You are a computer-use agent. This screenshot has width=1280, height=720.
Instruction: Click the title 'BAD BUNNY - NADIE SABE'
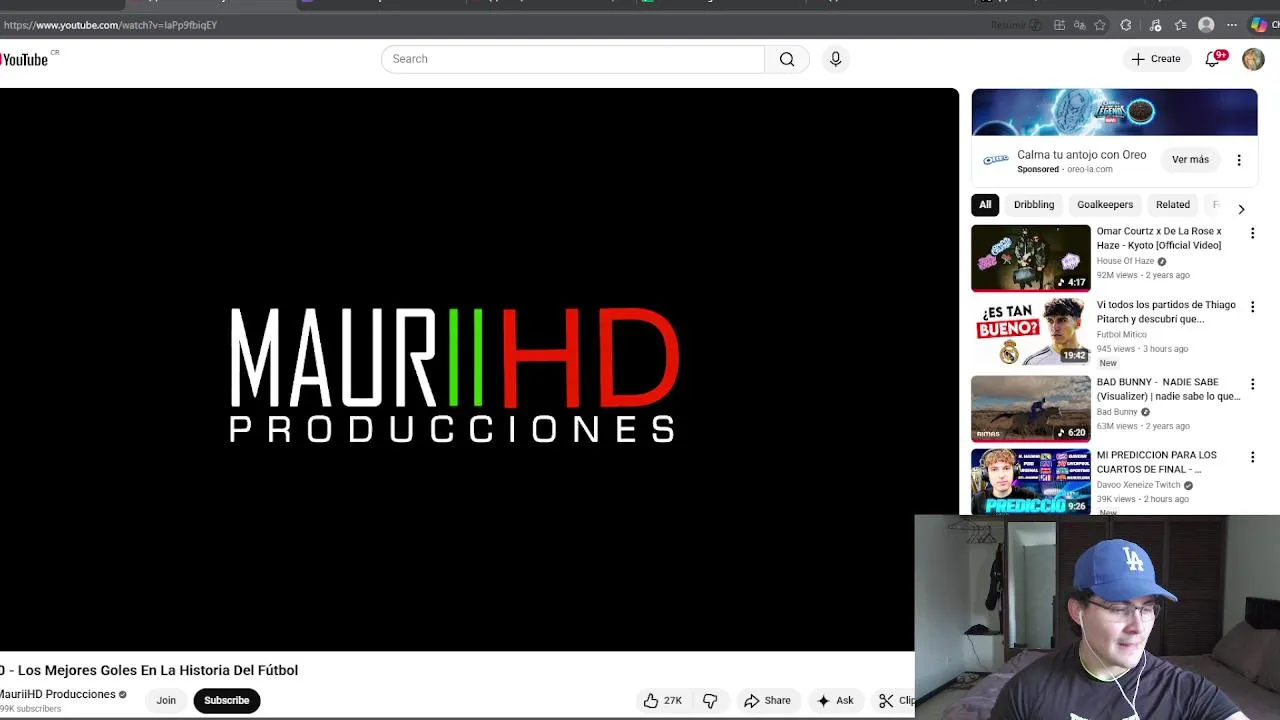tap(1168, 389)
